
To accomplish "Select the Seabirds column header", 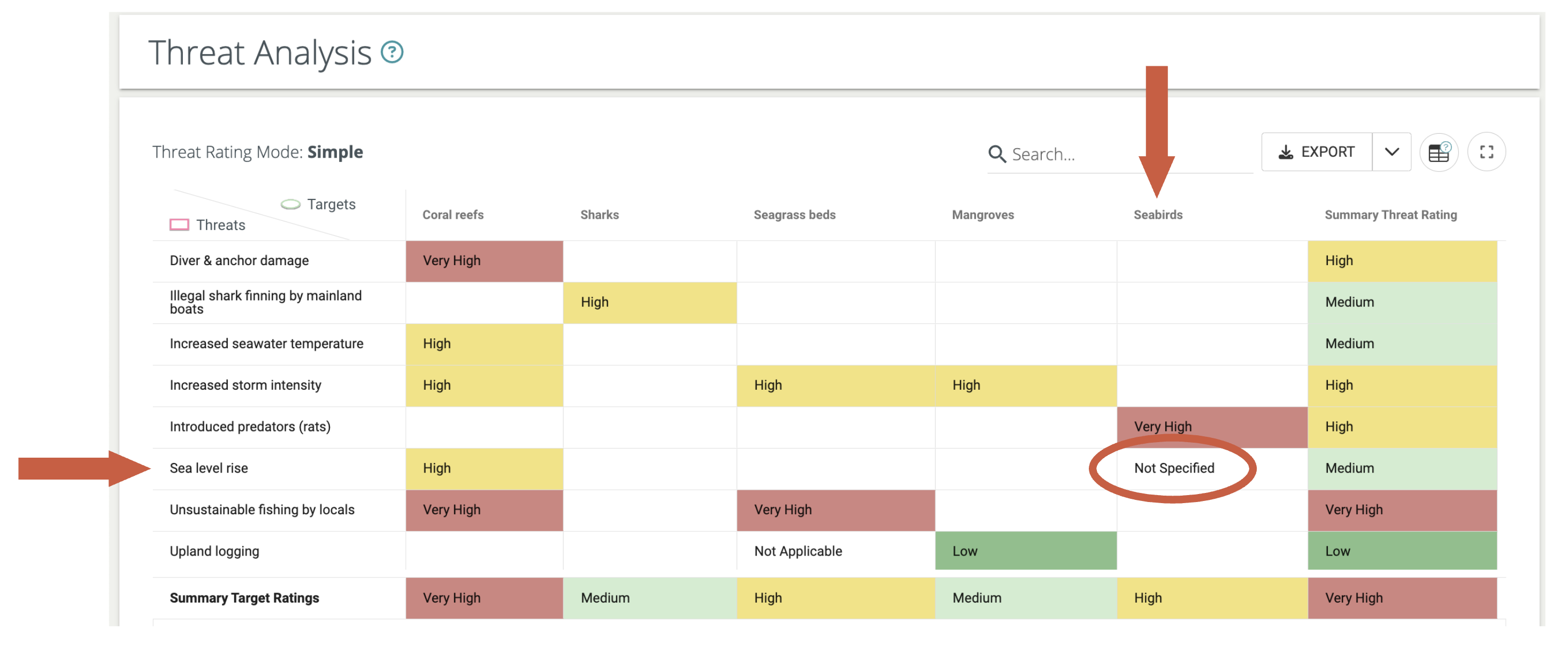I will [x=1157, y=215].
